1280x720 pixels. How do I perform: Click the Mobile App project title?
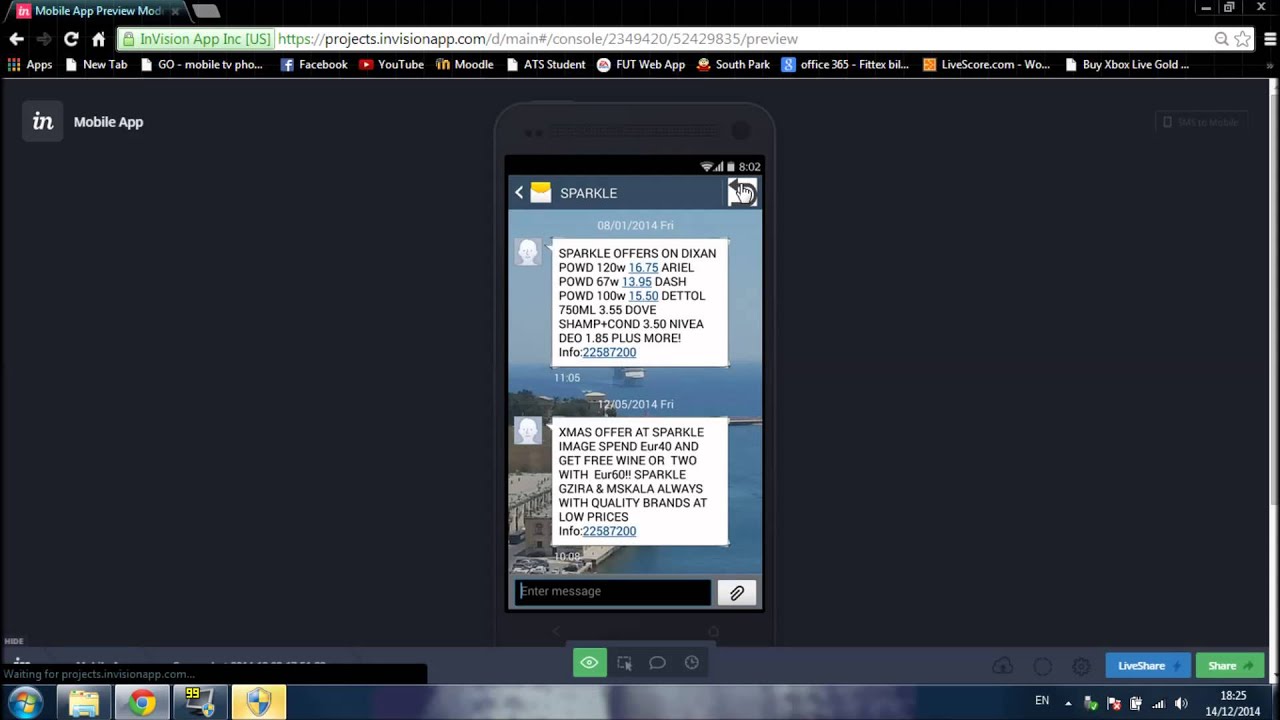108,122
